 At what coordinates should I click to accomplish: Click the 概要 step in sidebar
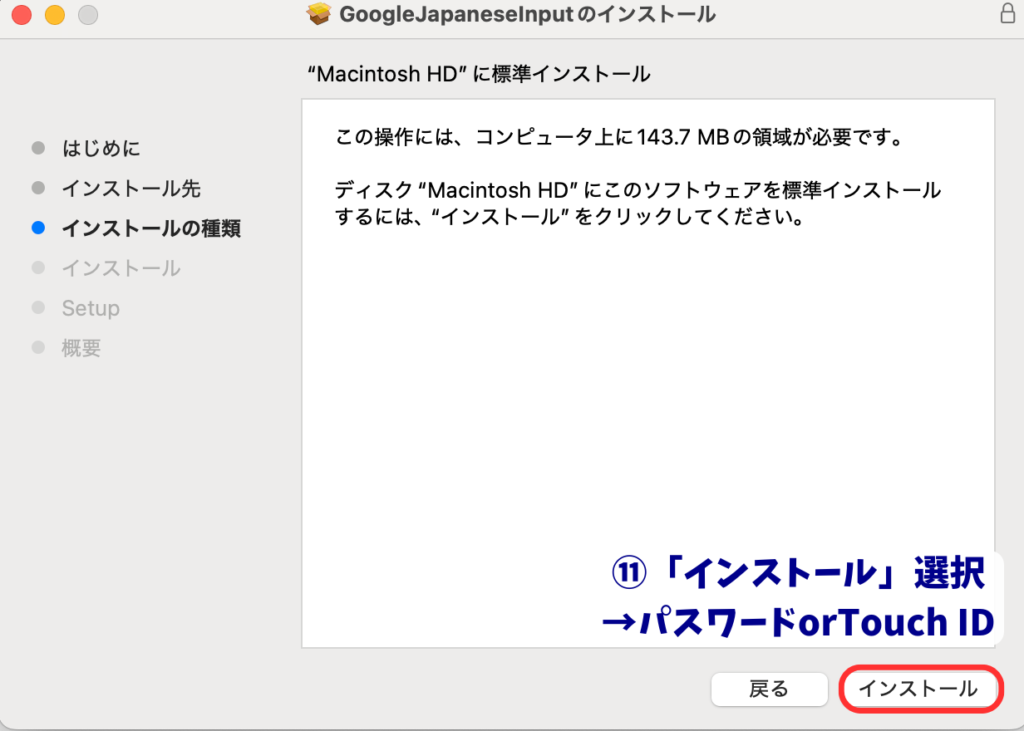(81, 348)
